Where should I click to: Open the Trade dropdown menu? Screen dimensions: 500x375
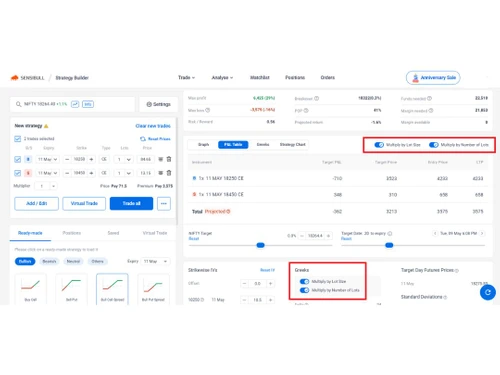(x=186, y=78)
